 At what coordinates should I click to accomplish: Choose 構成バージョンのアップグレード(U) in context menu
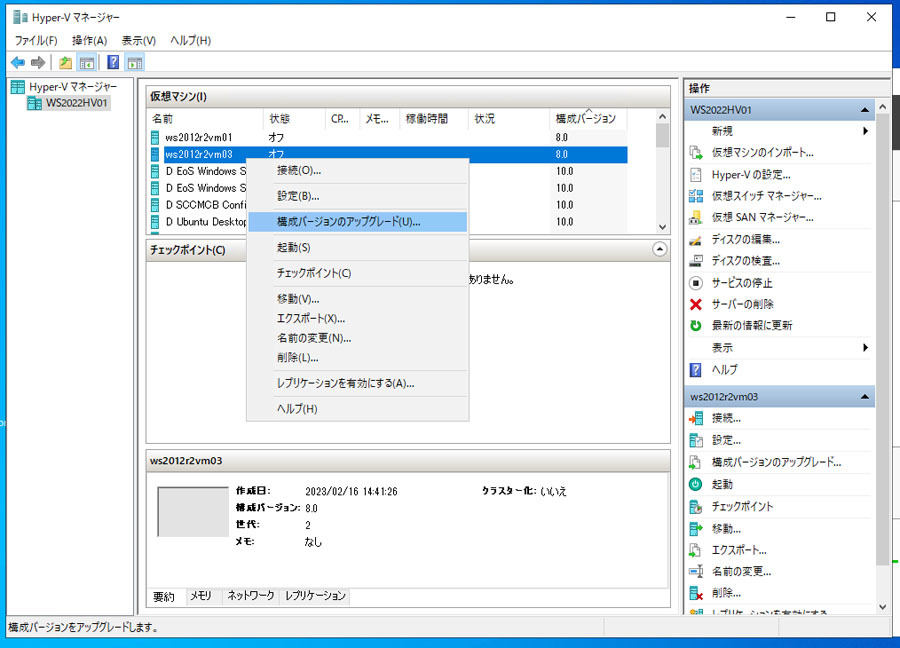(357, 222)
